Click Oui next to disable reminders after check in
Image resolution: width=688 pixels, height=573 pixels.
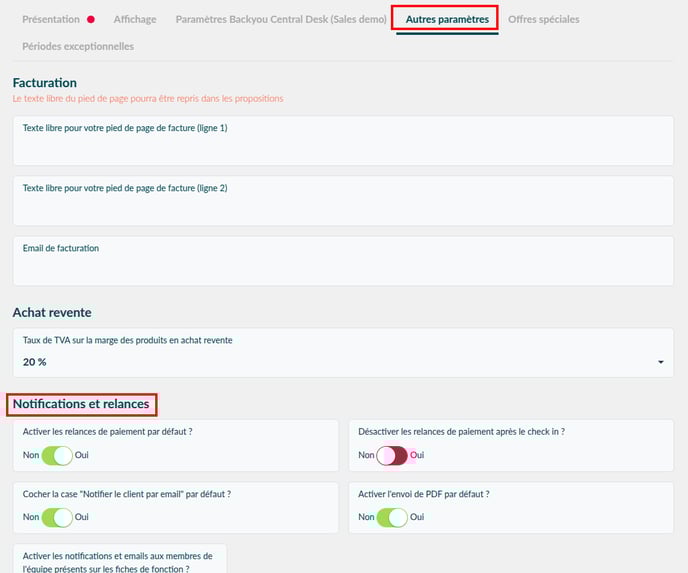(x=417, y=455)
